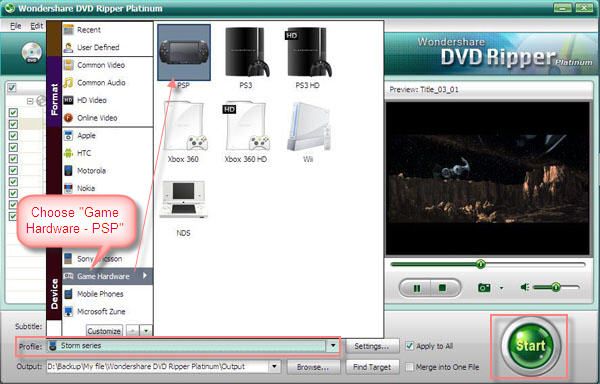Click the preview video image
Screen dimensions: 600x384
coord(488,178)
